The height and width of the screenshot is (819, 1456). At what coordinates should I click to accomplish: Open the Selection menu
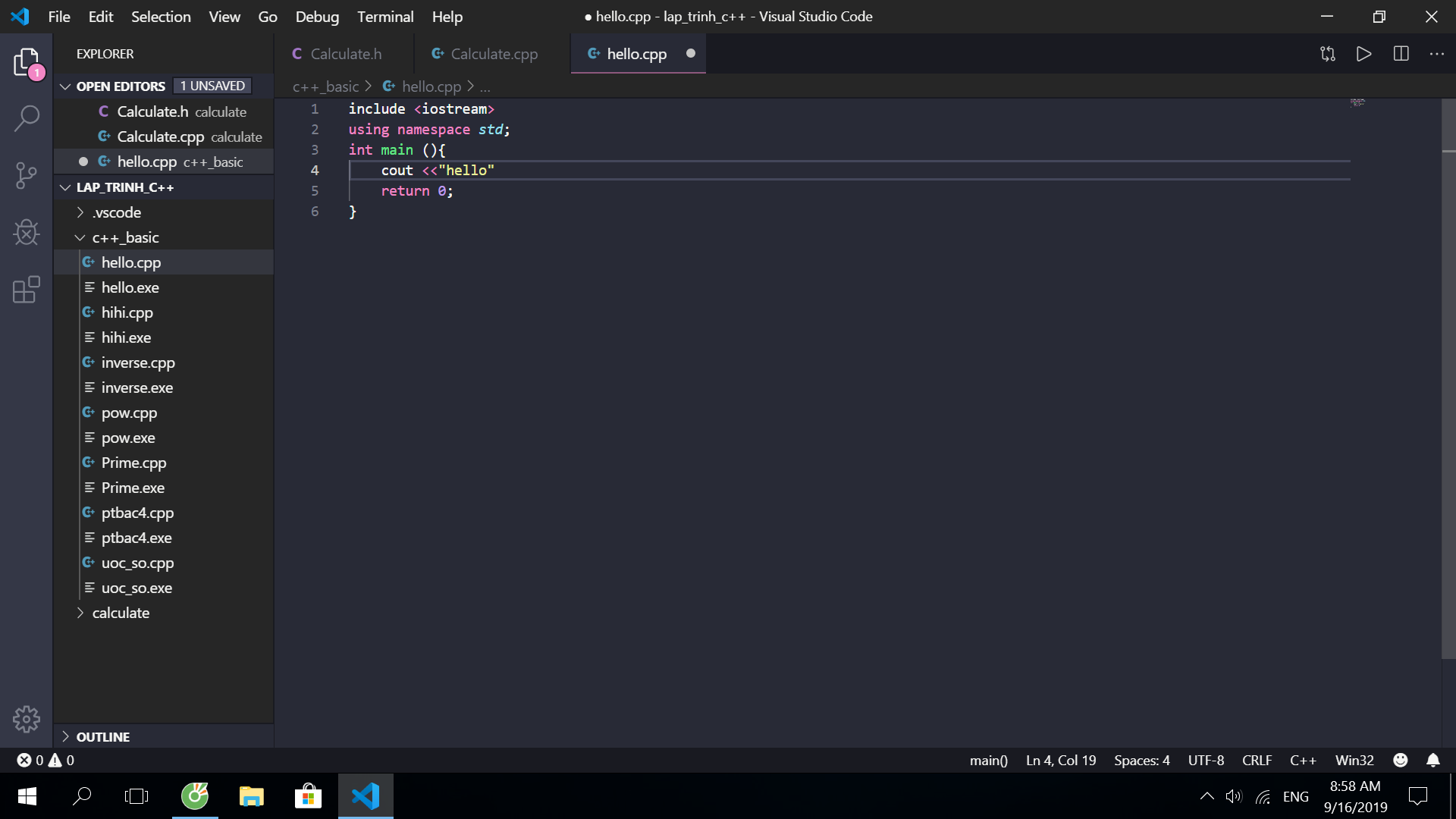click(x=161, y=17)
